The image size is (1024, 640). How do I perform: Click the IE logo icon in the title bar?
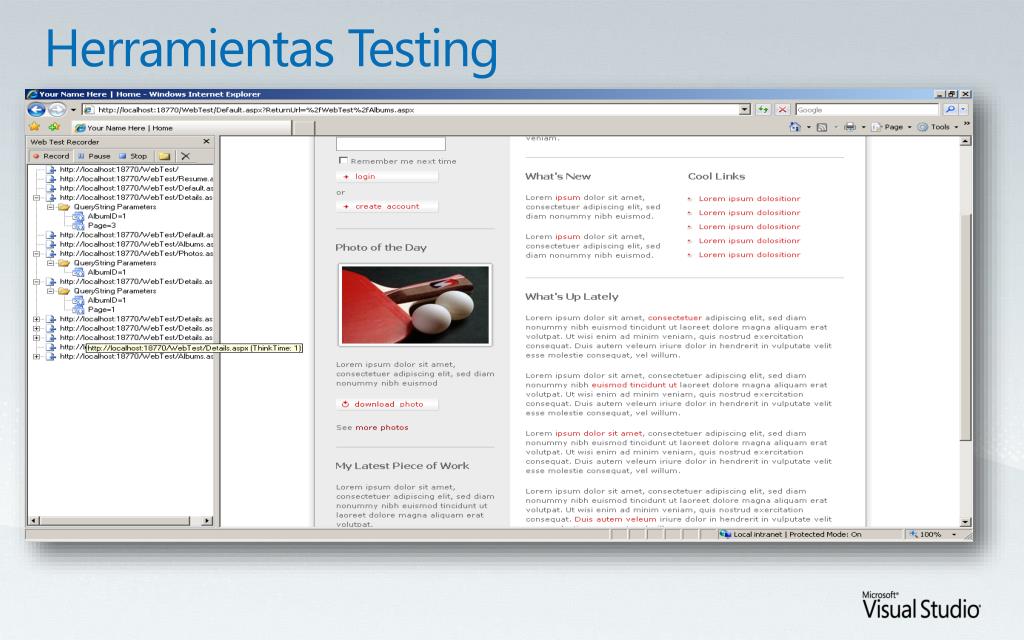click(31, 94)
